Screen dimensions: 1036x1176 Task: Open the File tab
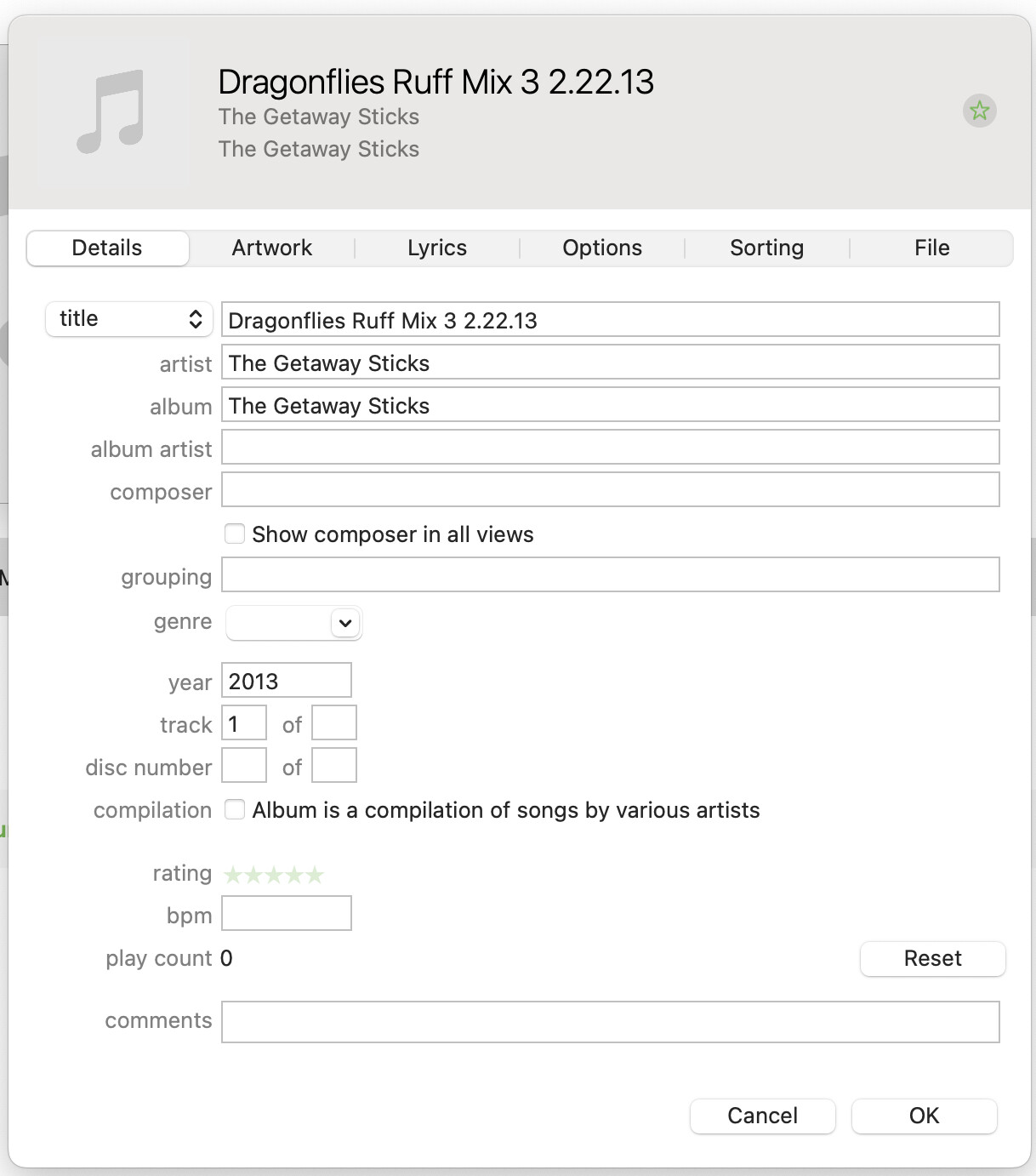931,248
